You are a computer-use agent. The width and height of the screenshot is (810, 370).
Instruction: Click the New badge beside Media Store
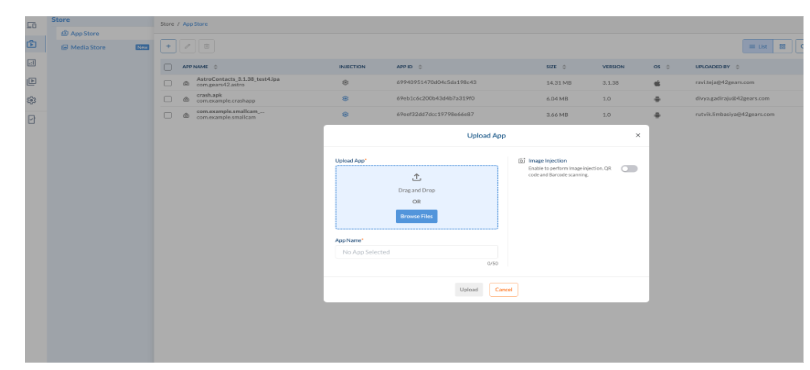(142, 48)
